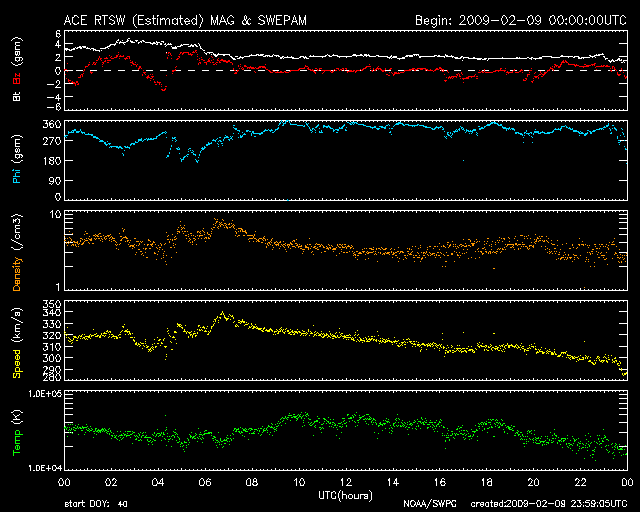Click the yellow "Speed (km/s)" axis label

(x=17, y=343)
